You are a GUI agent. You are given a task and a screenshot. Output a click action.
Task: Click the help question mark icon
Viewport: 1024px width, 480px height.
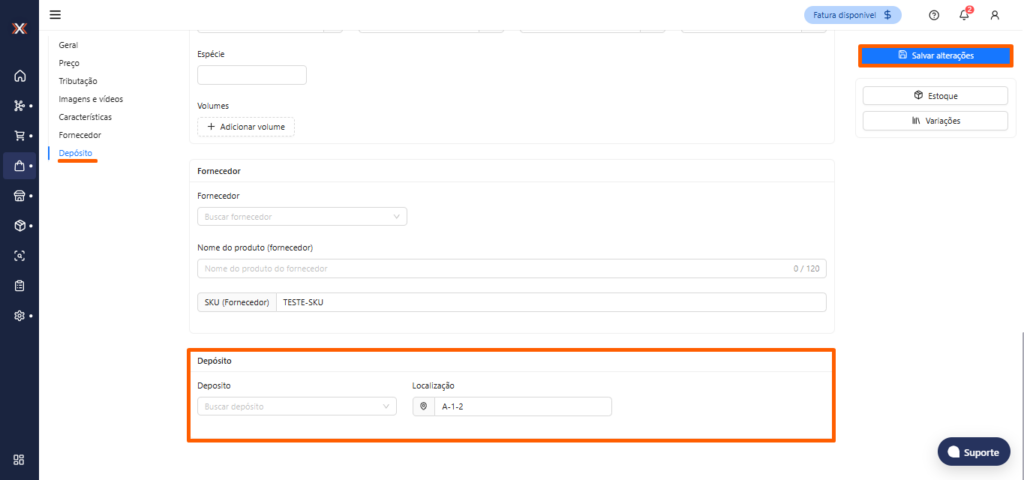[934, 15]
